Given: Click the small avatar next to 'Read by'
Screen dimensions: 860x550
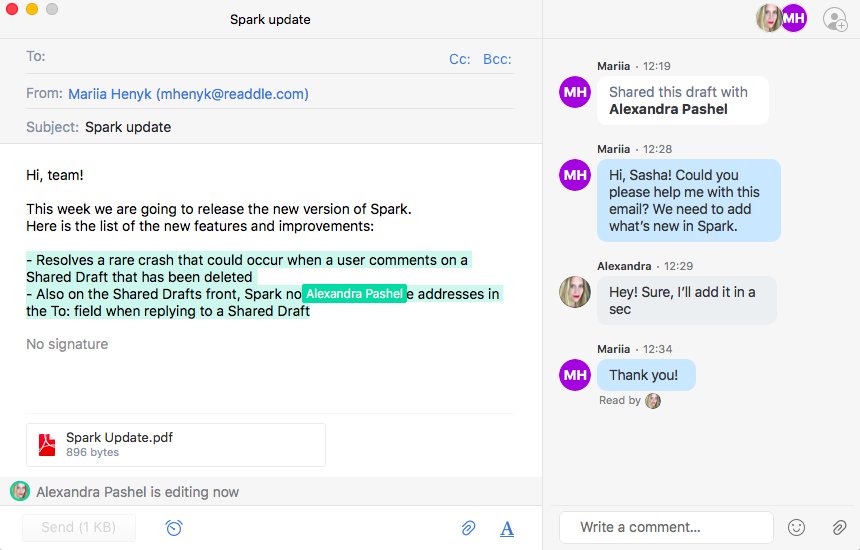Looking at the screenshot, I should click(x=653, y=401).
